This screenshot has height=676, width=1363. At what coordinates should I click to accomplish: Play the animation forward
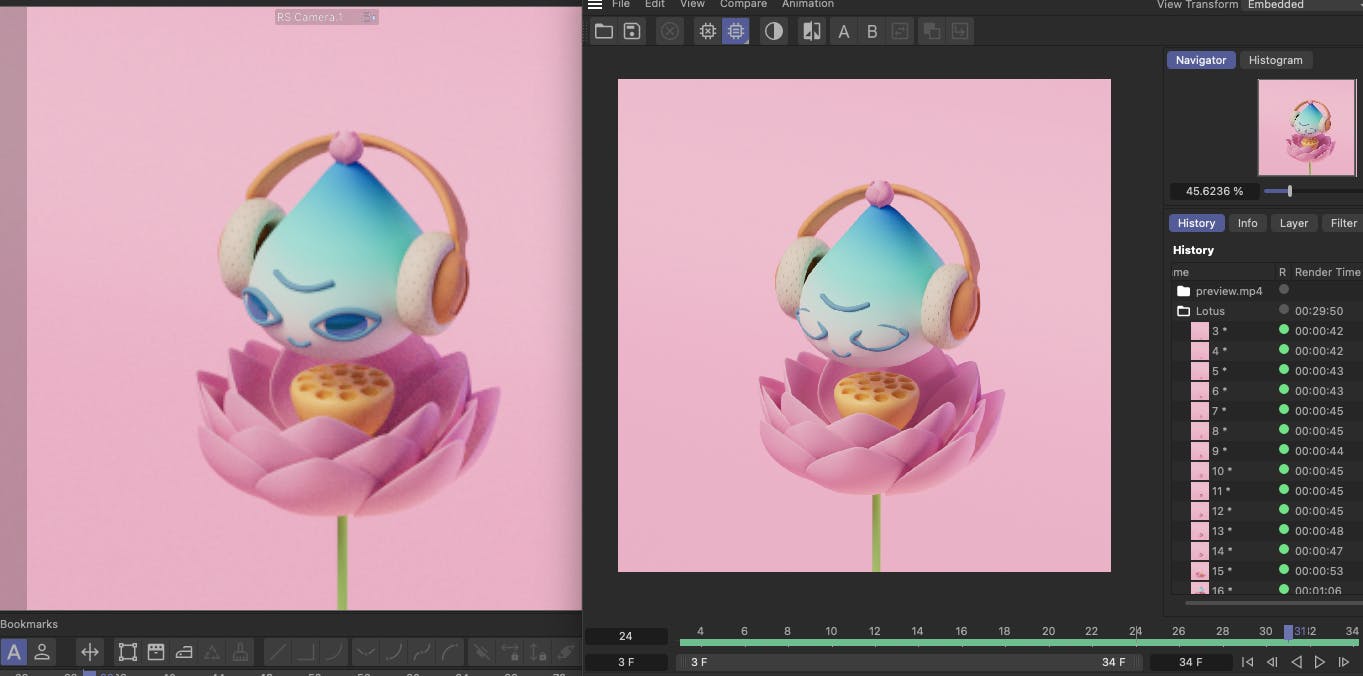[x=1320, y=662]
